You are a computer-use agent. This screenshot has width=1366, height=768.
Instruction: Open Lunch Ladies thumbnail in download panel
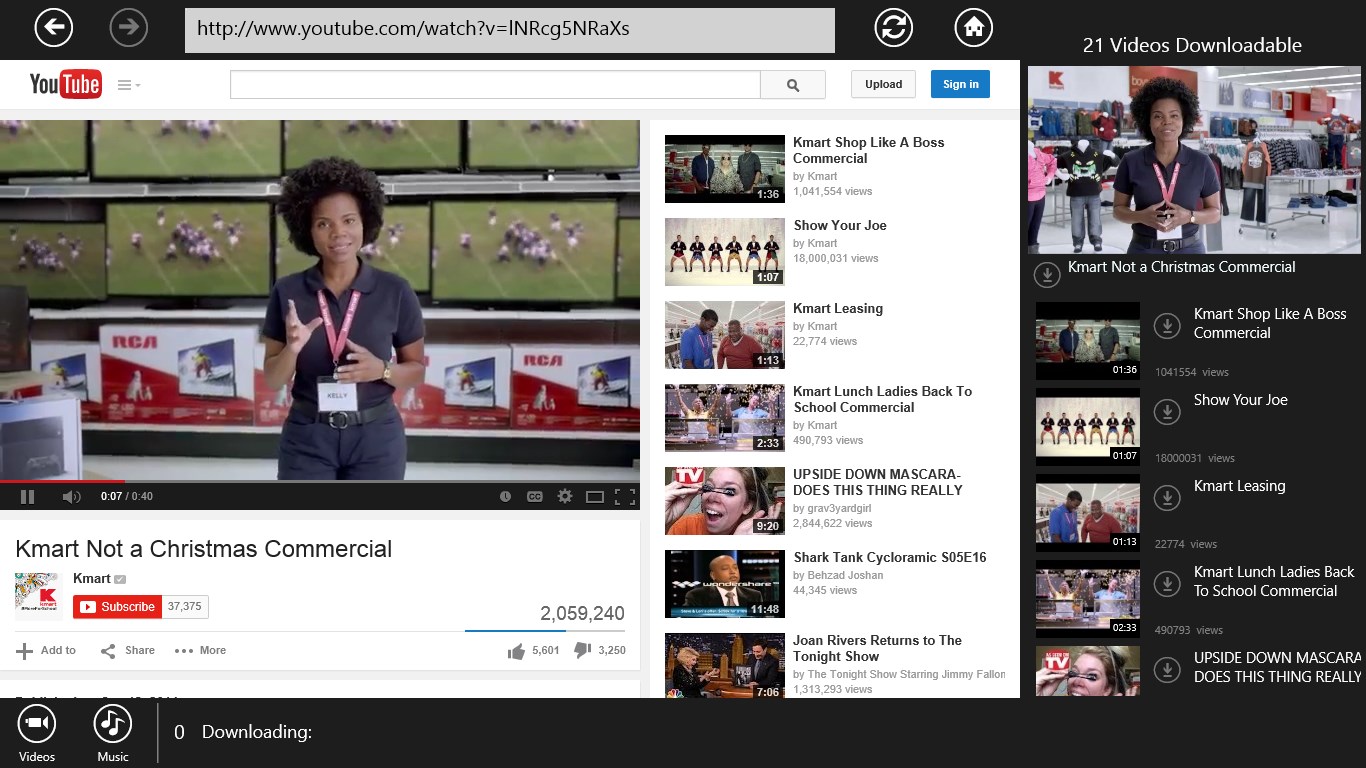(1087, 599)
